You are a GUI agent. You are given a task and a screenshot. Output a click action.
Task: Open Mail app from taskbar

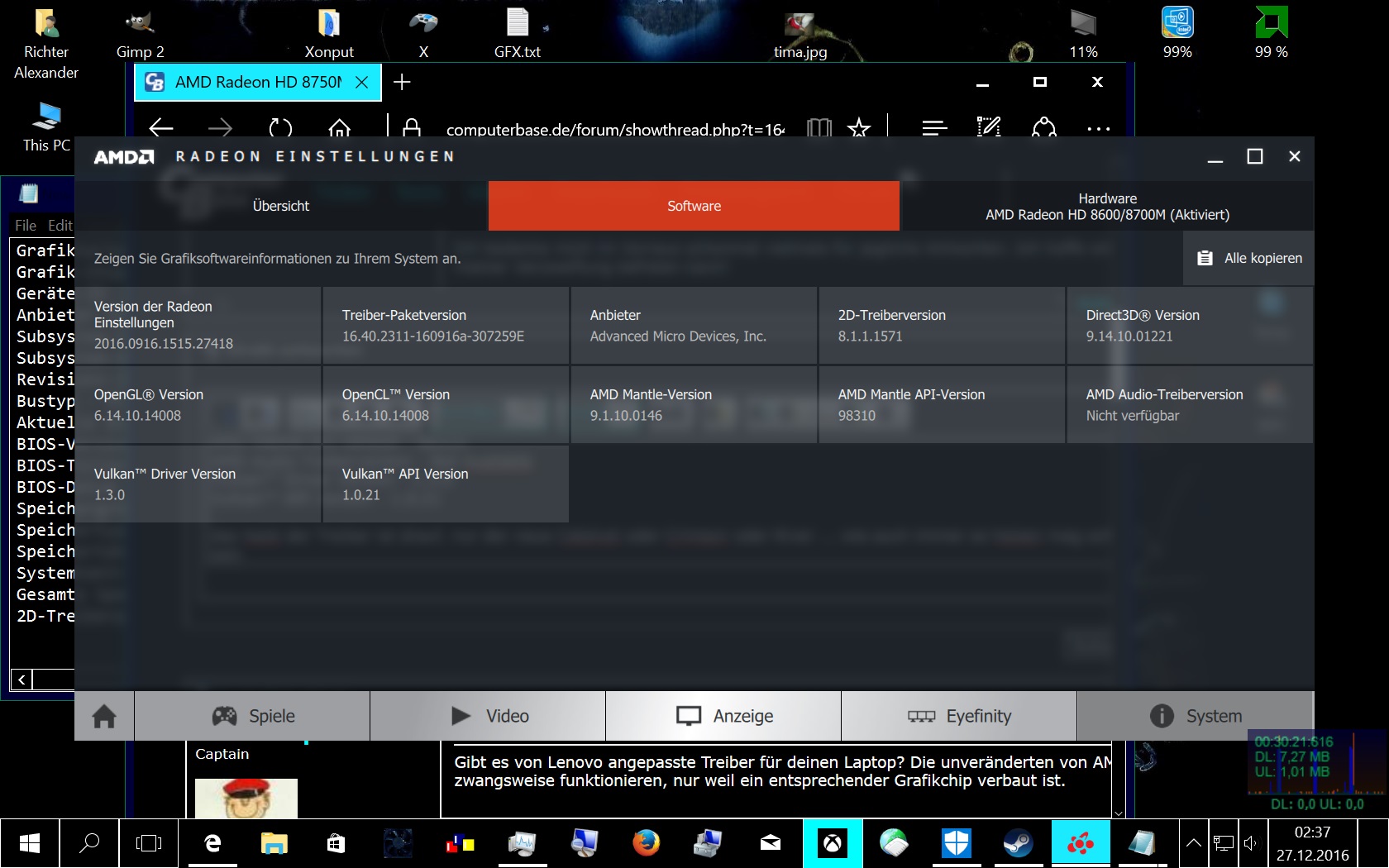(771, 843)
